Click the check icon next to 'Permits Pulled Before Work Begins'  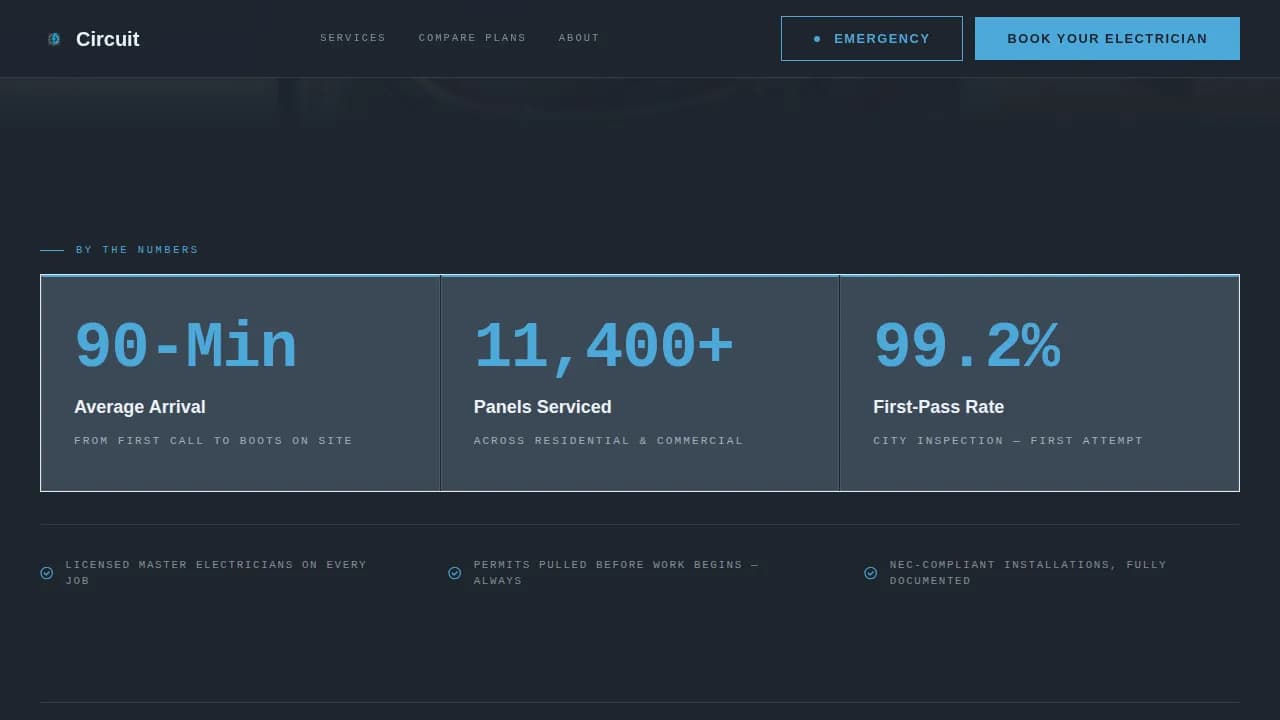(x=454, y=572)
